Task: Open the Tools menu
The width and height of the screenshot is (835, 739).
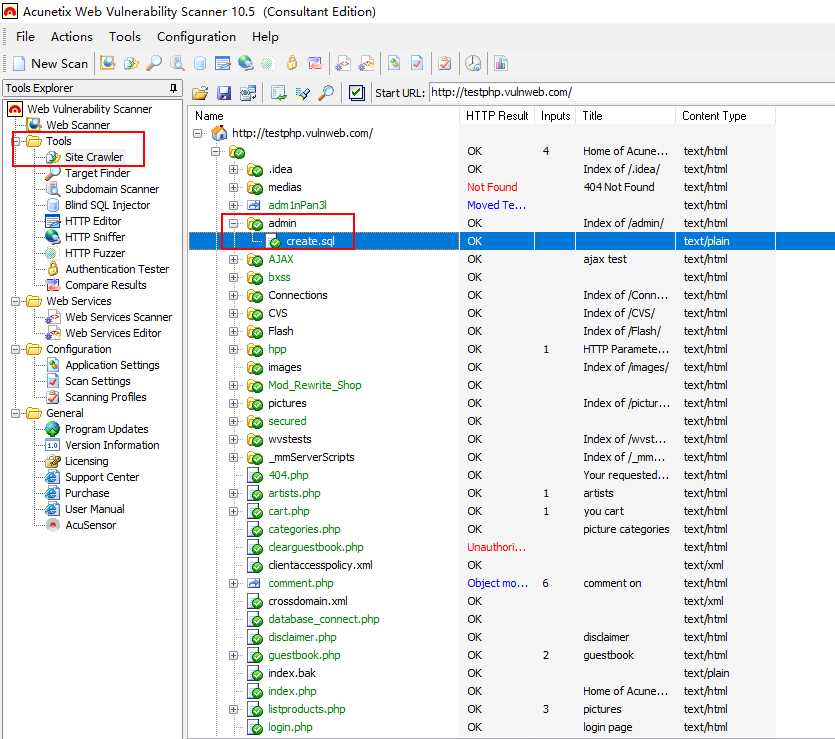Action: click(125, 37)
